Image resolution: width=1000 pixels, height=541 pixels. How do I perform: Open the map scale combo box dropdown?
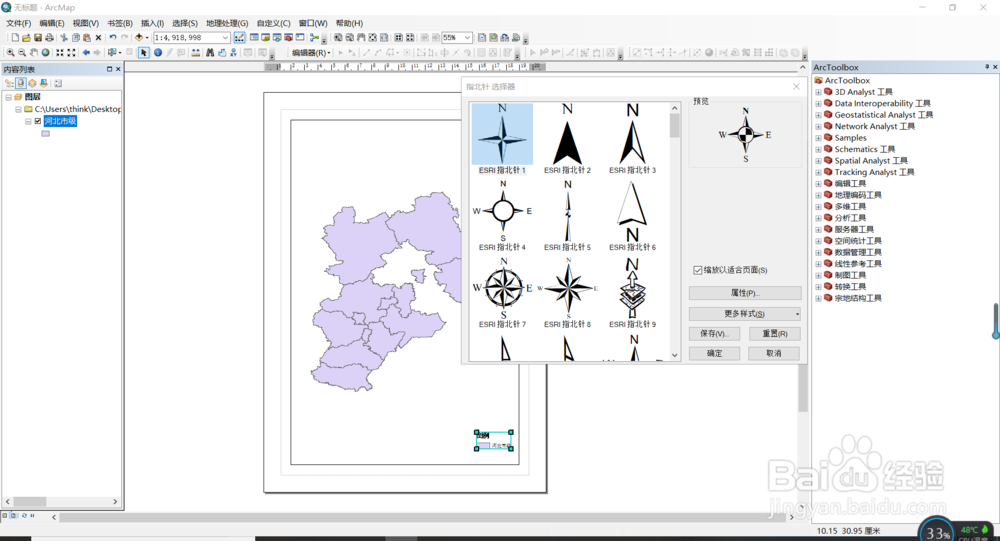(224, 38)
